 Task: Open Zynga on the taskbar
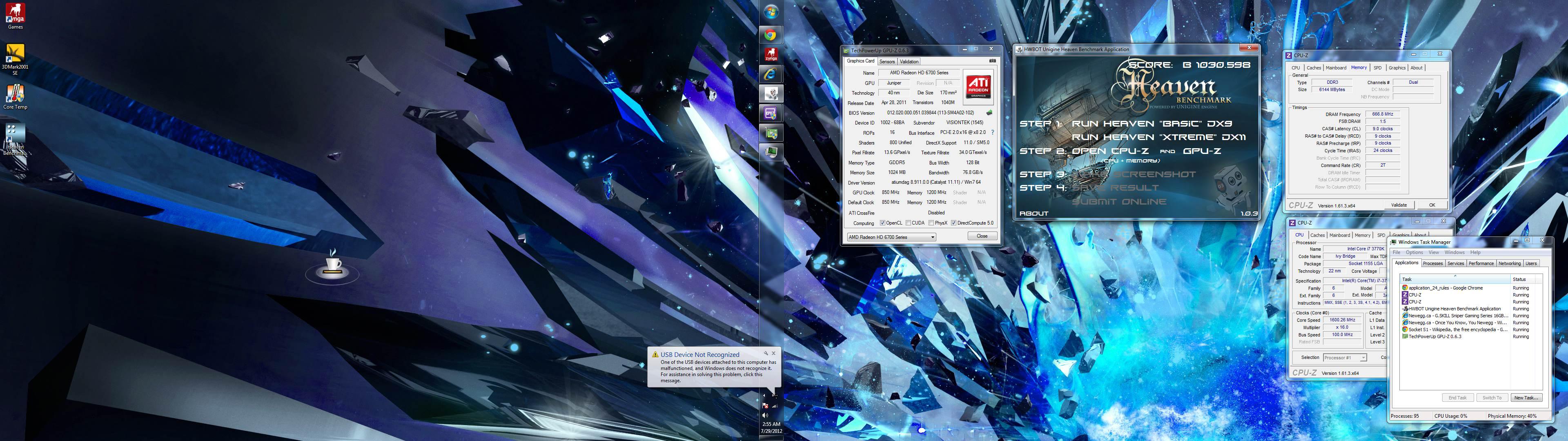pos(771,55)
